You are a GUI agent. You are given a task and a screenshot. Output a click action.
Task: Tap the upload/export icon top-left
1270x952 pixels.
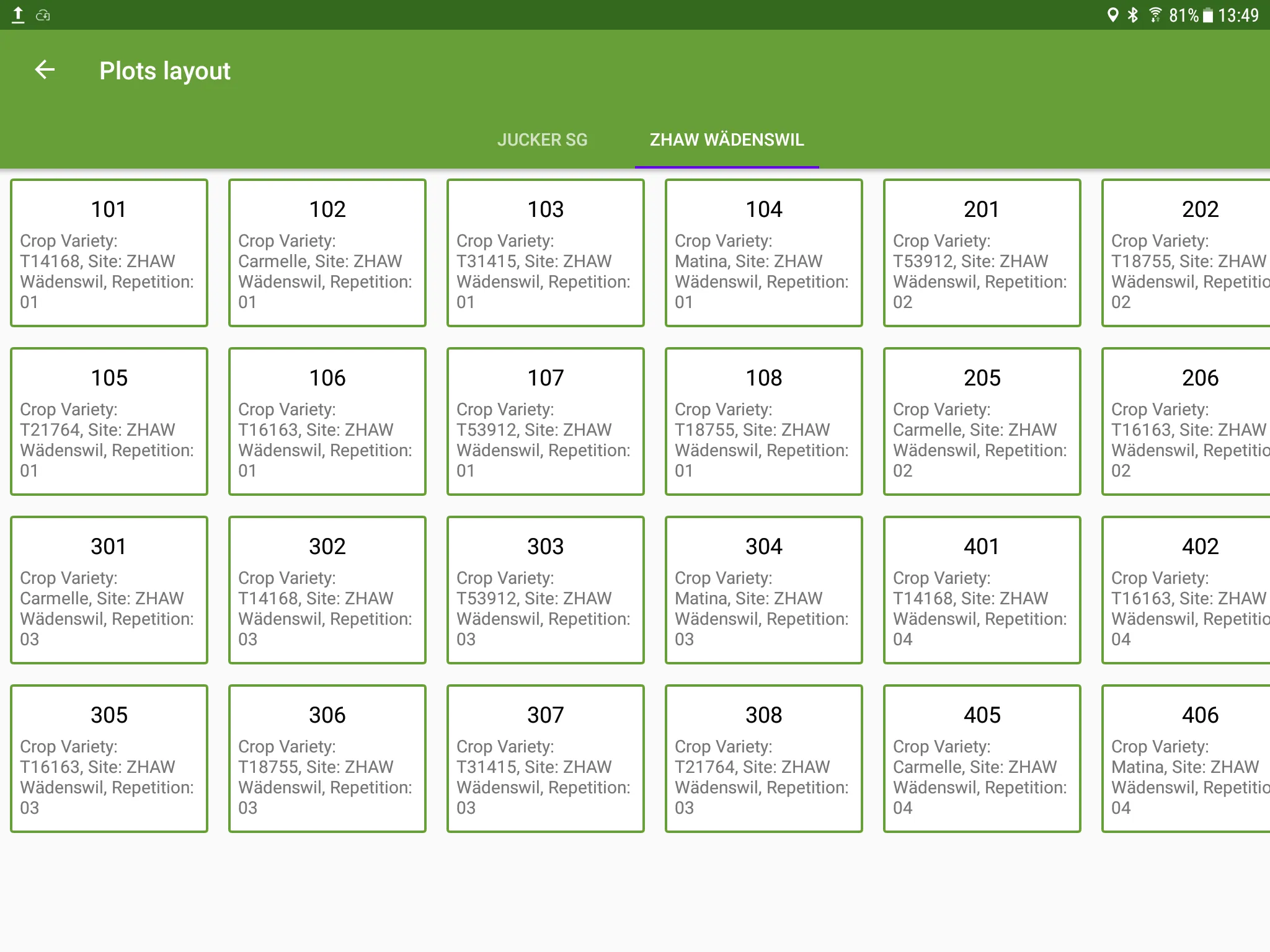click(x=17, y=15)
